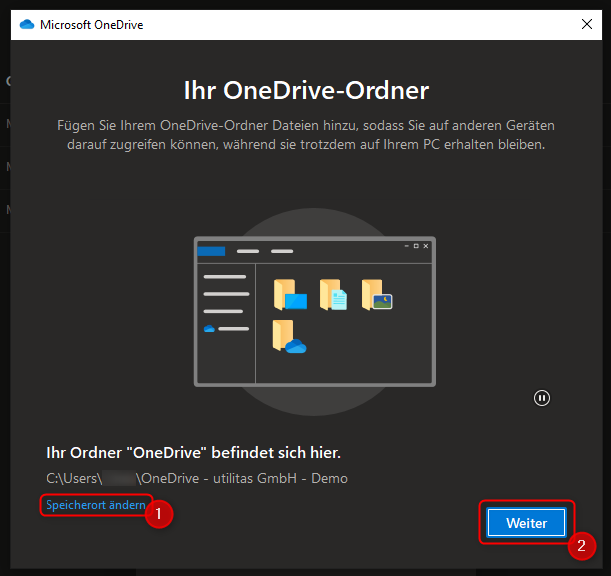Click the description paragraph under the heading
The image size is (611, 576).
(x=306, y=135)
